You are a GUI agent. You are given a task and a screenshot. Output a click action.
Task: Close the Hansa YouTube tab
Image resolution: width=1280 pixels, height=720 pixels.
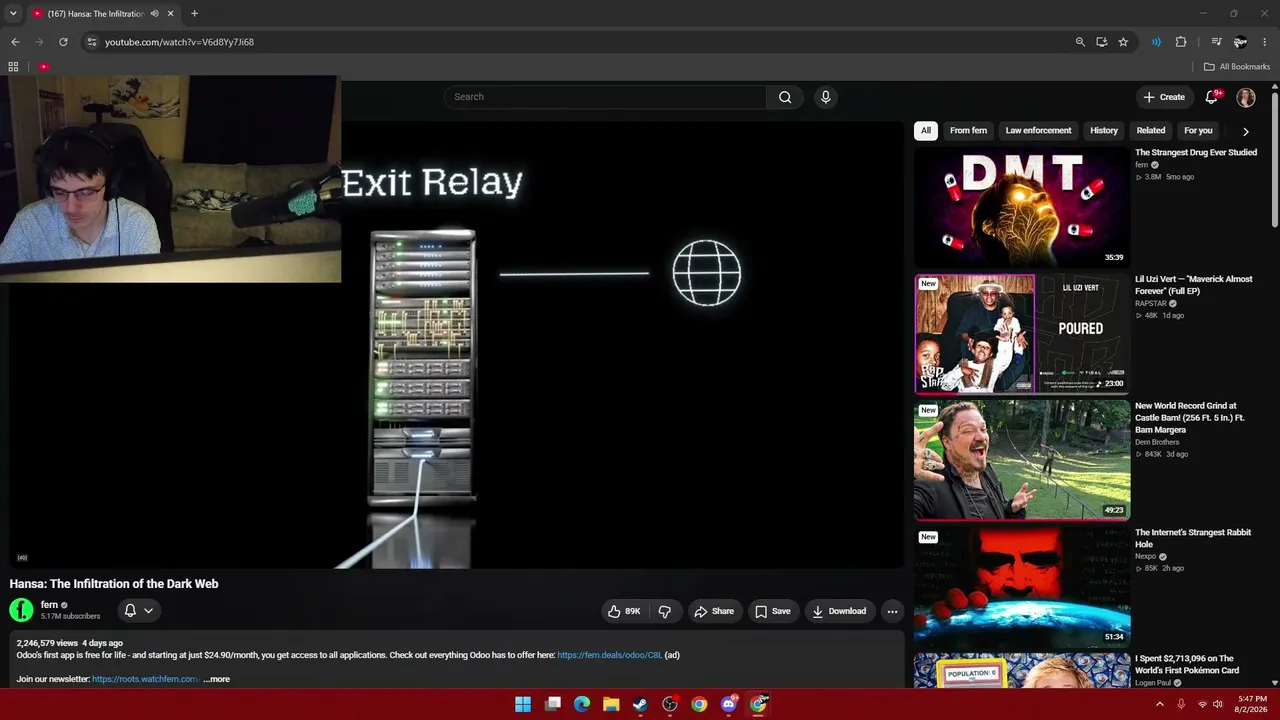coord(171,14)
